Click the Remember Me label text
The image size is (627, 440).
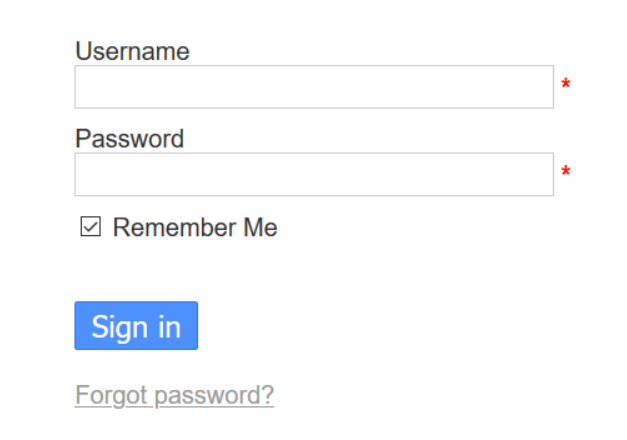tap(195, 228)
